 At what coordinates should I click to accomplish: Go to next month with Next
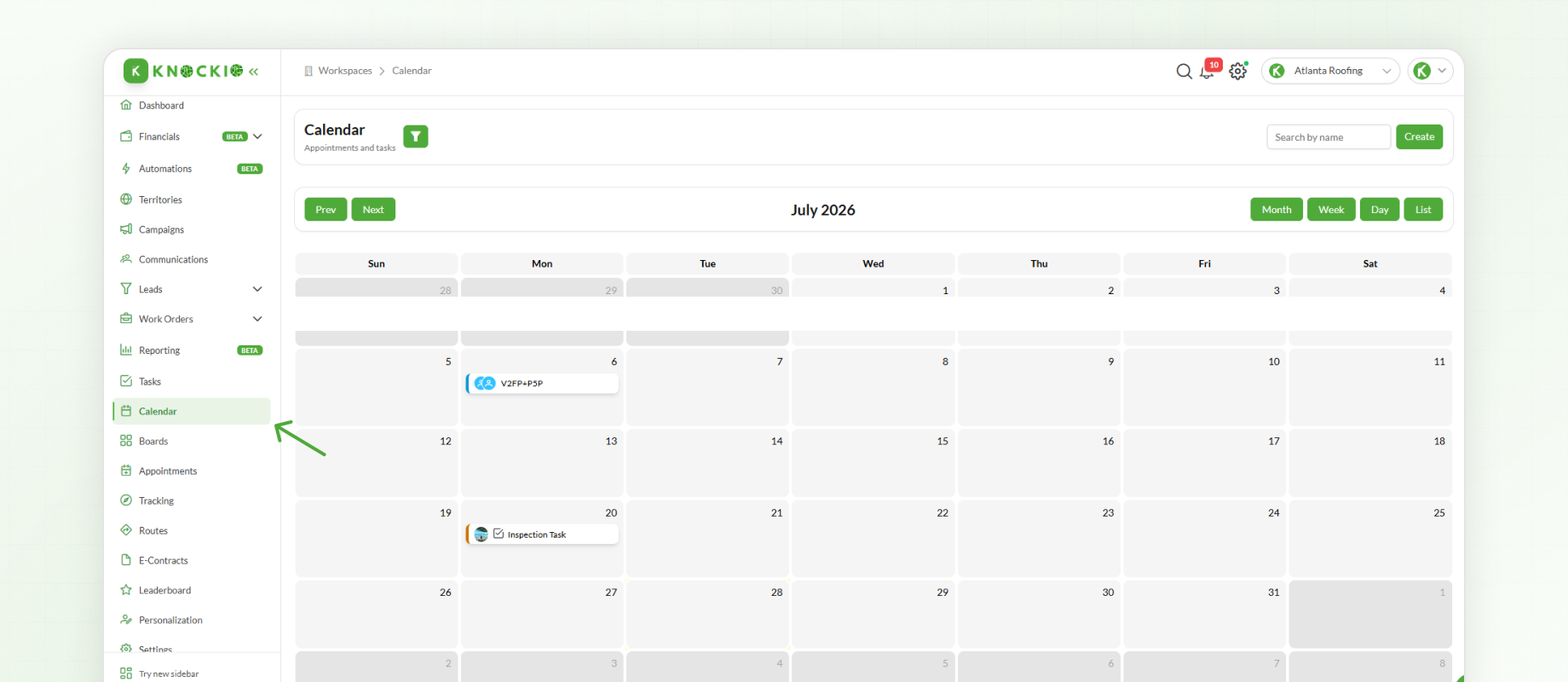[373, 210]
